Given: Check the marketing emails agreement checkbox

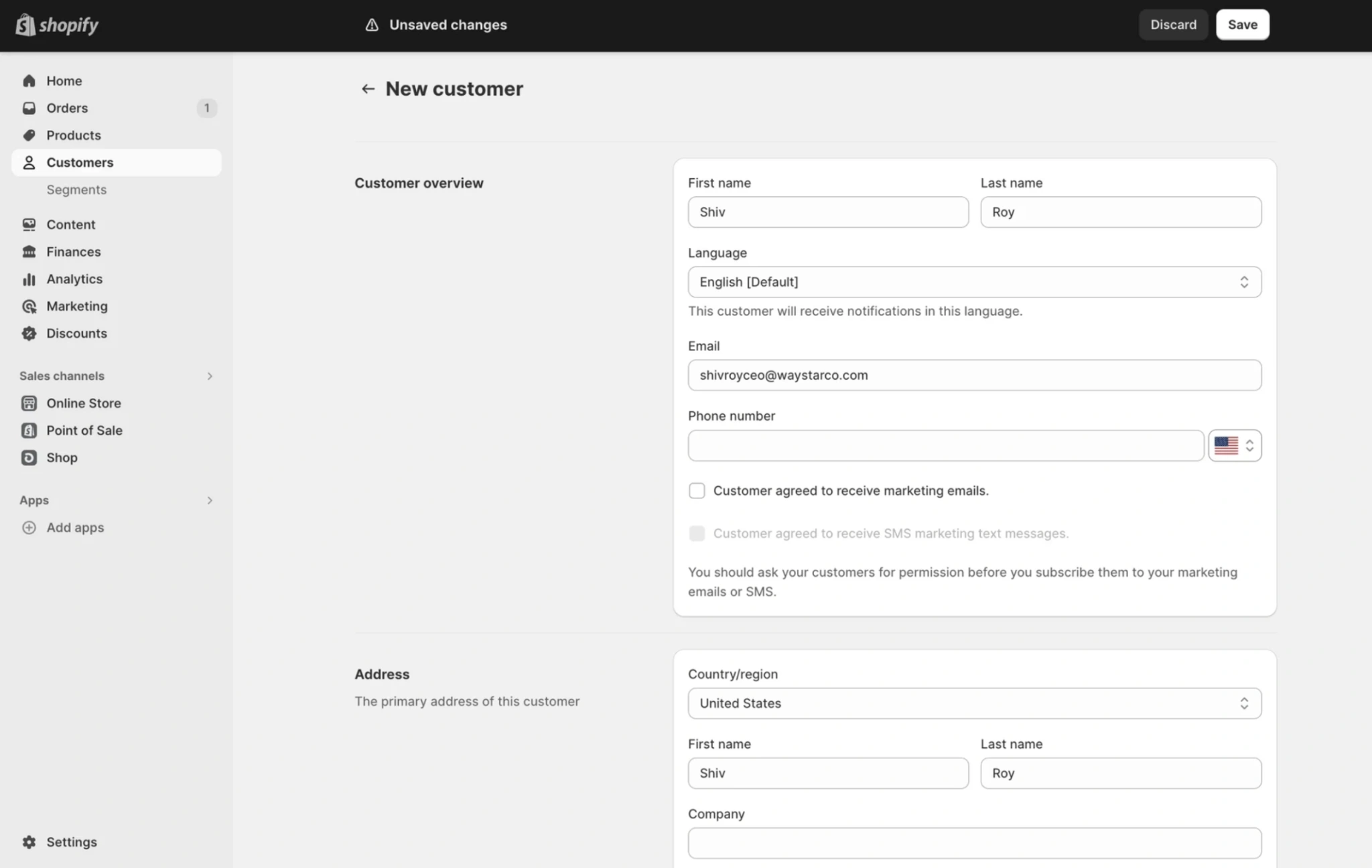Looking at the screenshot, I should click(x=697, y=491).
